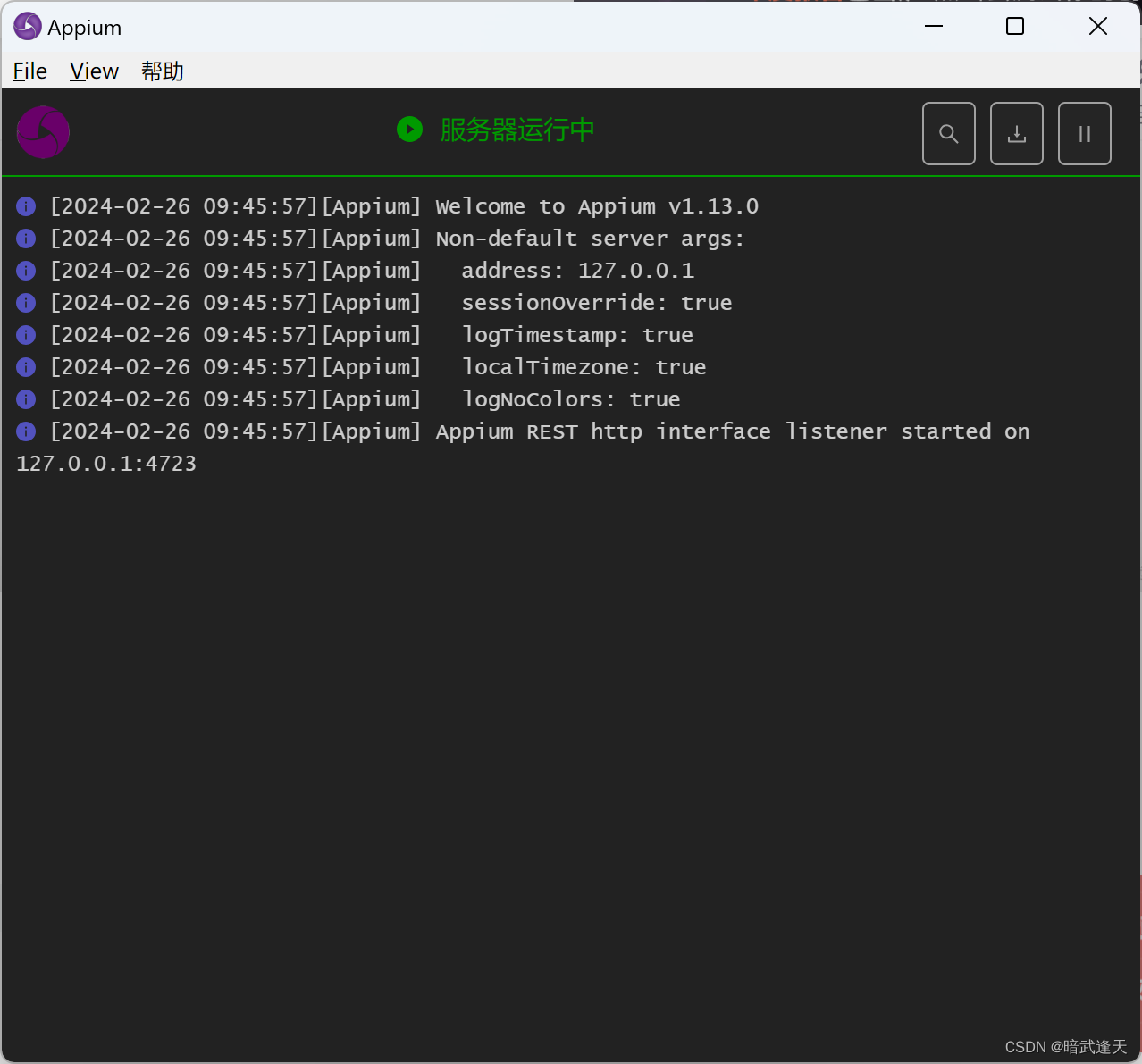This screenshot has height=1064, width=1142.
Task: Click info icon on 'Non-default server args' line
Action: tap(26, 239)
